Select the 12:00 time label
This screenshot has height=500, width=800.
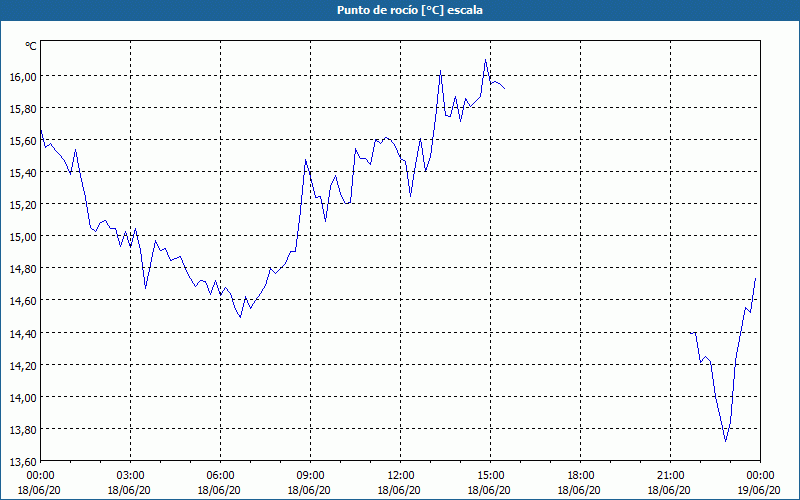(401, 476)
